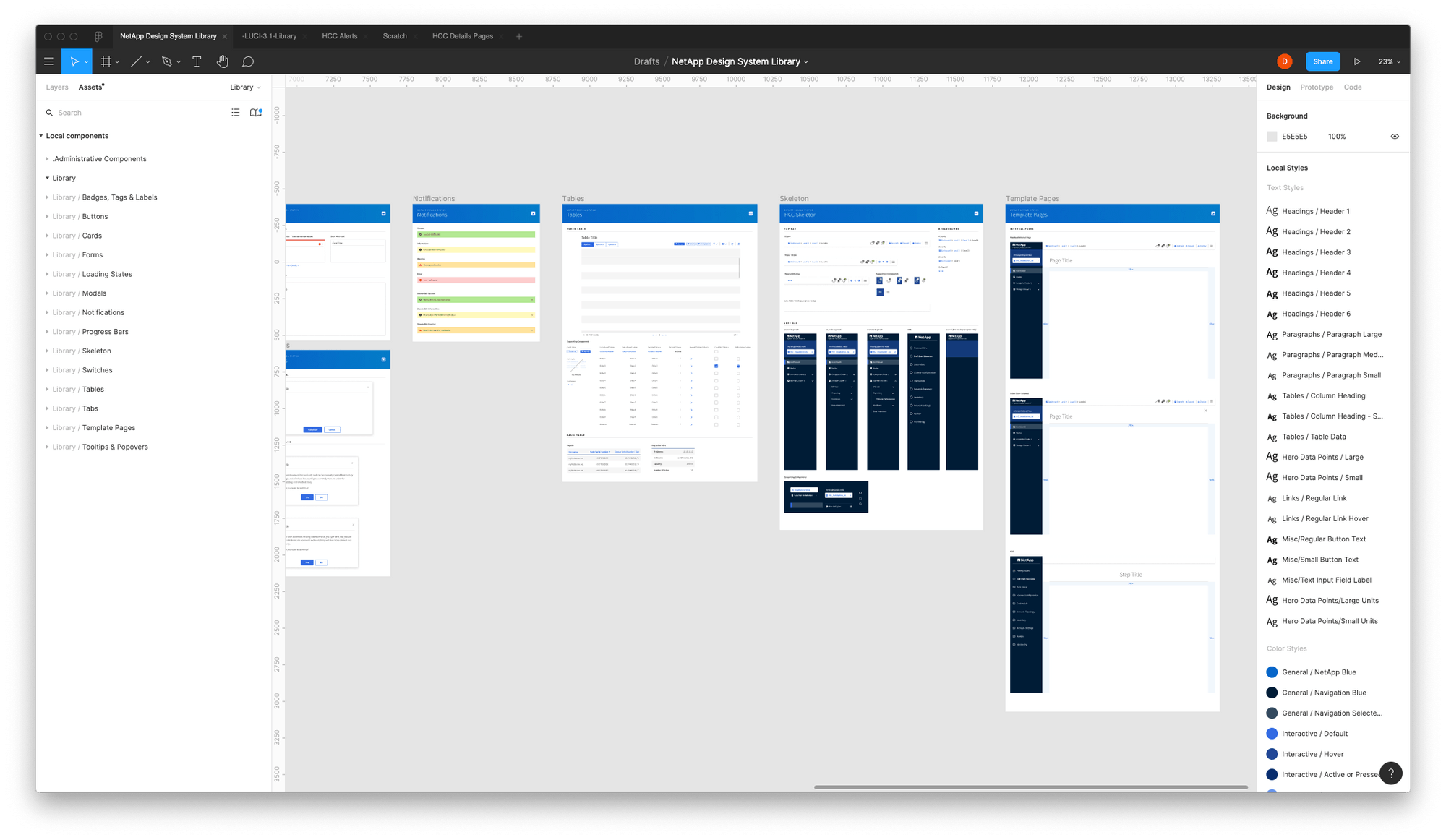Screen dimensions: 1446x840
Task: Expand Library / Tooltips & Popovers group
Action: pyautogui.click(x=48, y=447)
